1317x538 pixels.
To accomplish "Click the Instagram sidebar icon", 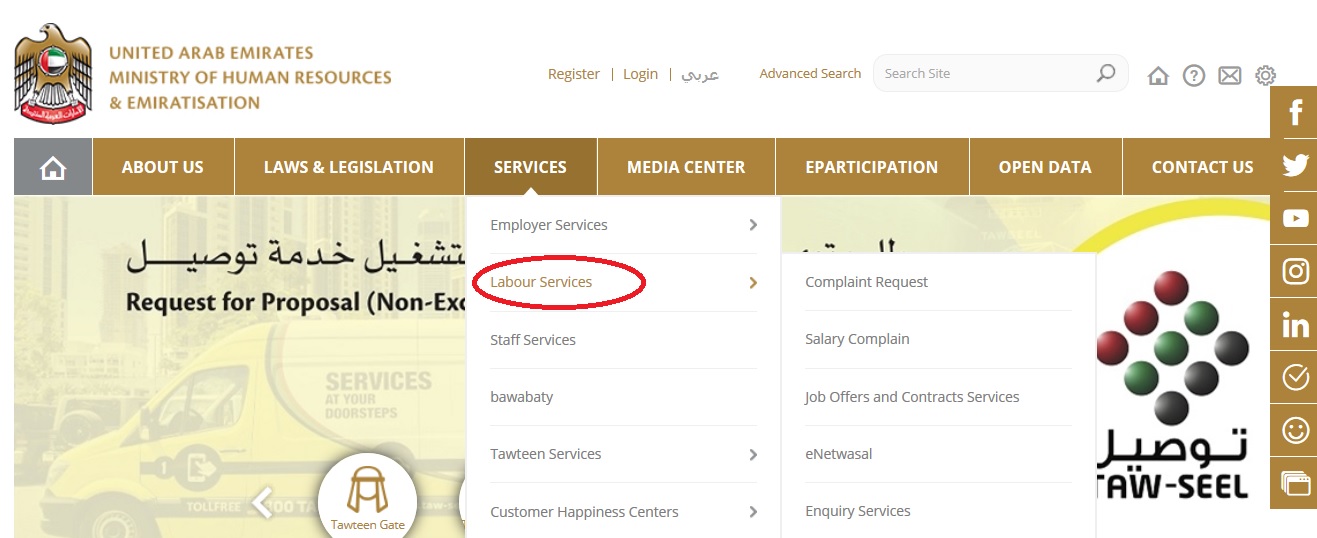I will 1295,271.
